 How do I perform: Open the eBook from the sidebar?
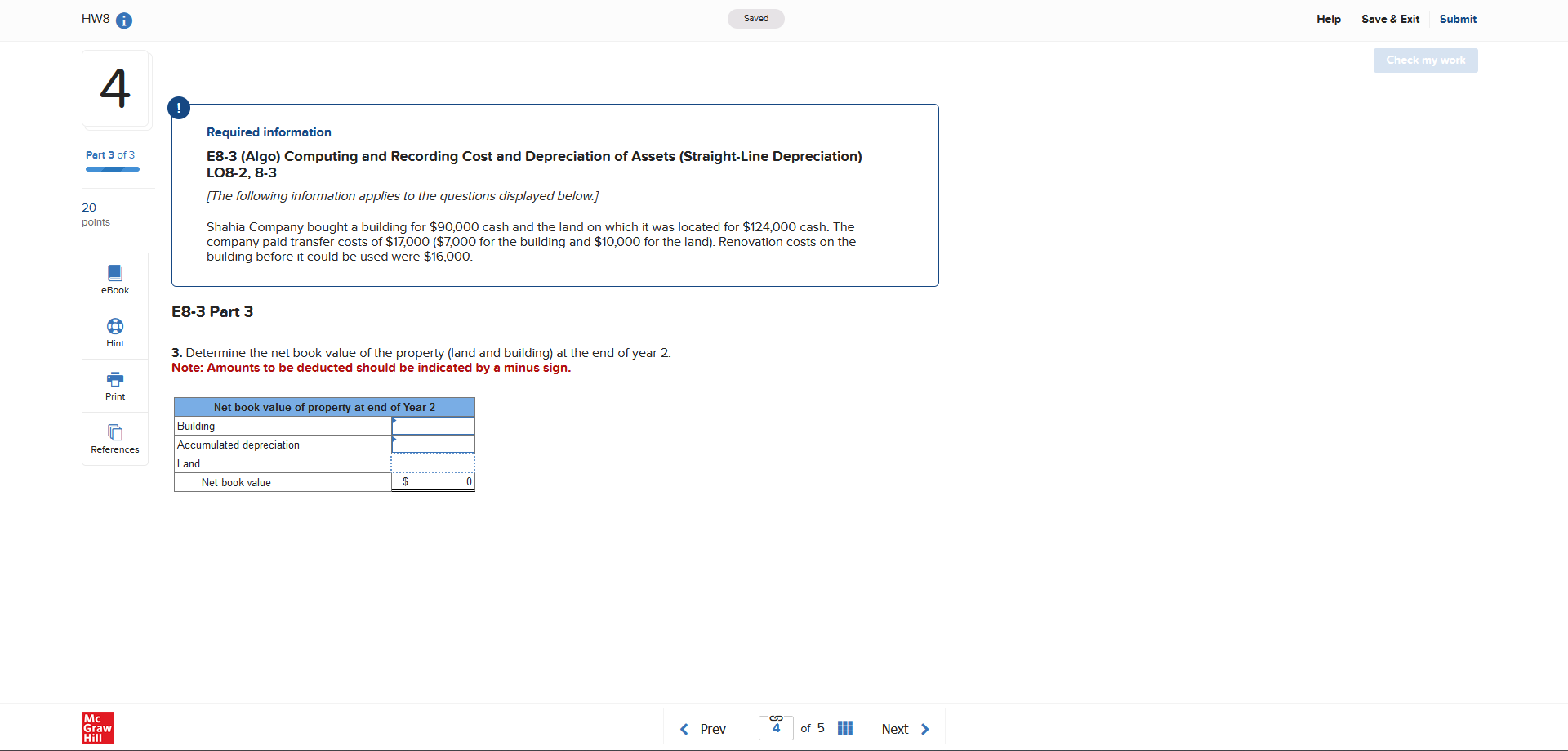click(x=114, y=279)
